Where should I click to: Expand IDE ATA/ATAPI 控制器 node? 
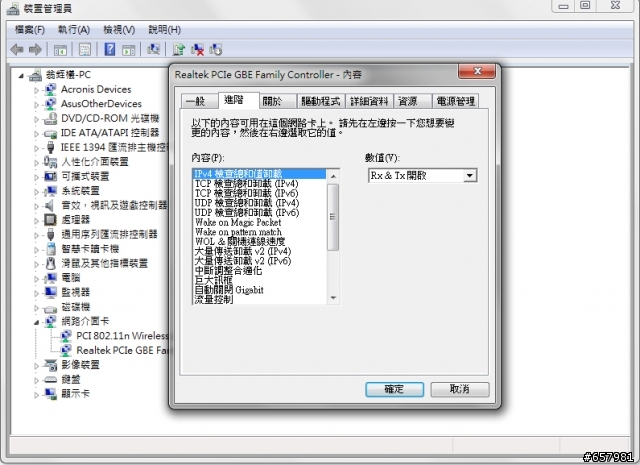pos(36,133)
